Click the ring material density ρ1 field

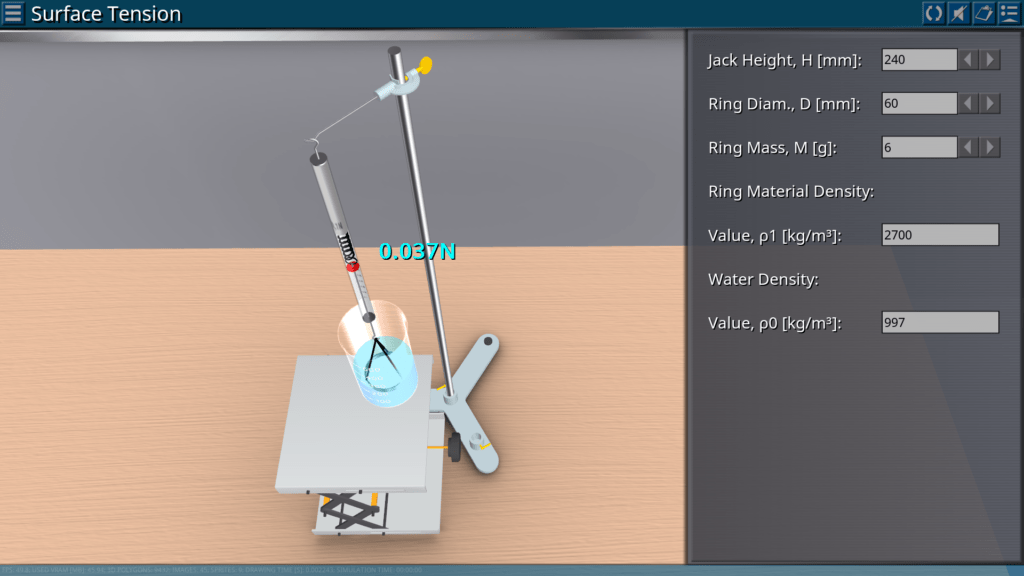940,235
